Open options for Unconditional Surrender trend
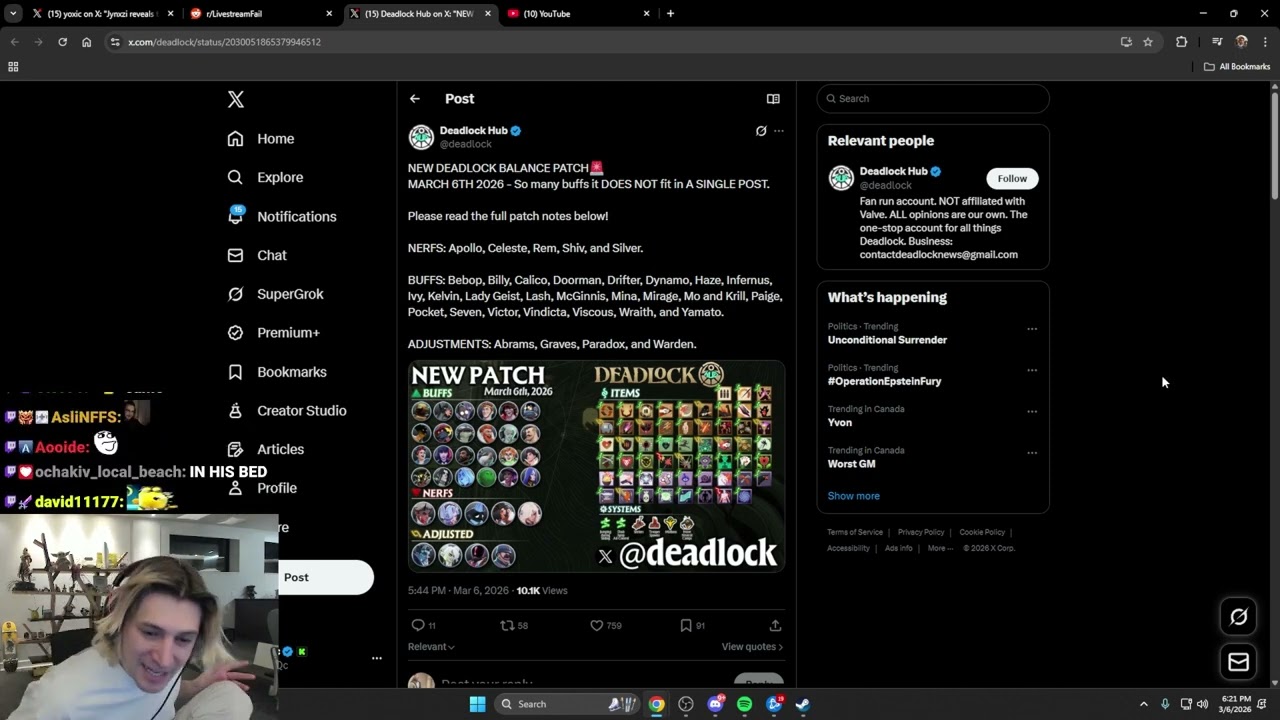 pyautogui.click(x=1032, y=329)
